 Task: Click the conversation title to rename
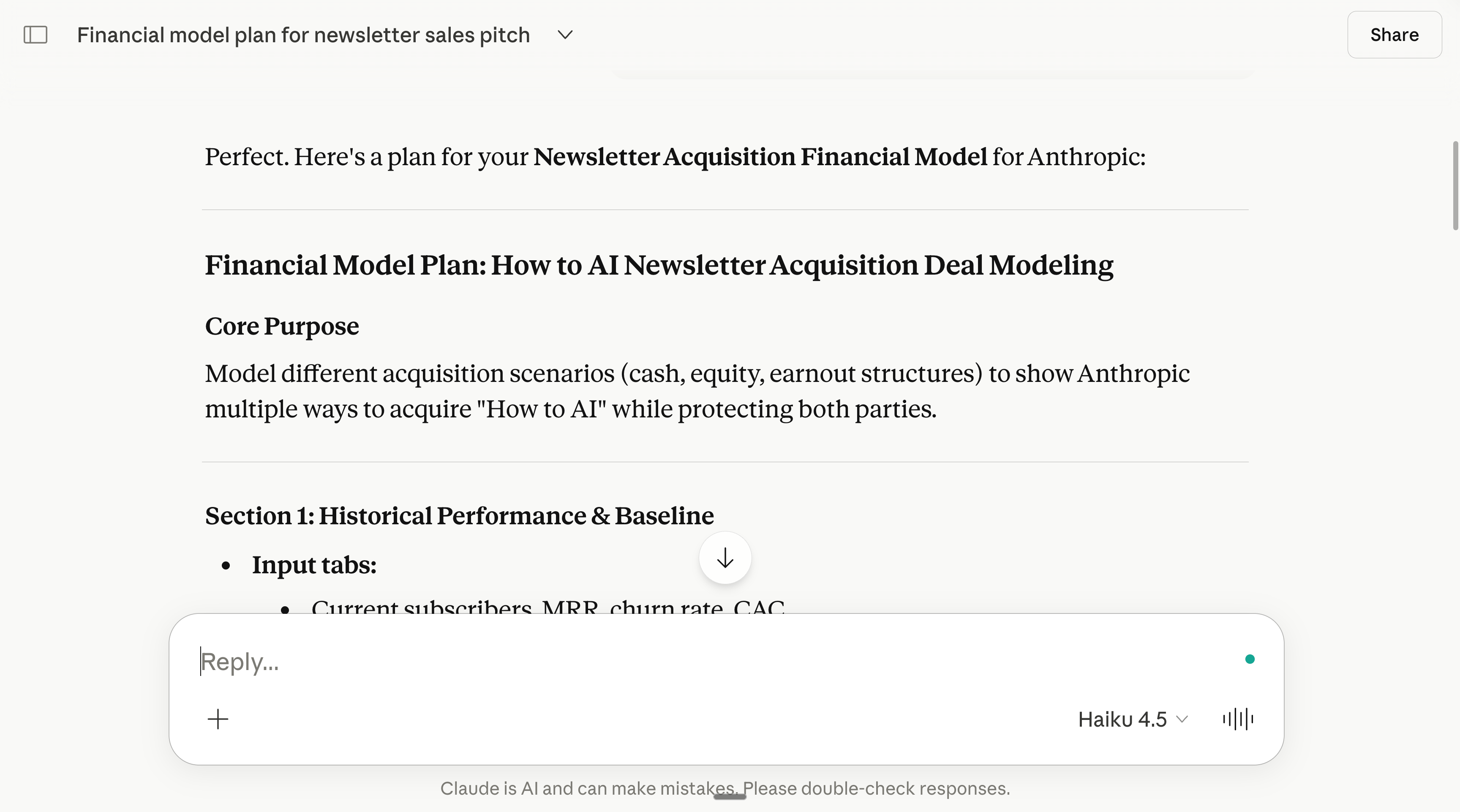click(x=303, y=35)
